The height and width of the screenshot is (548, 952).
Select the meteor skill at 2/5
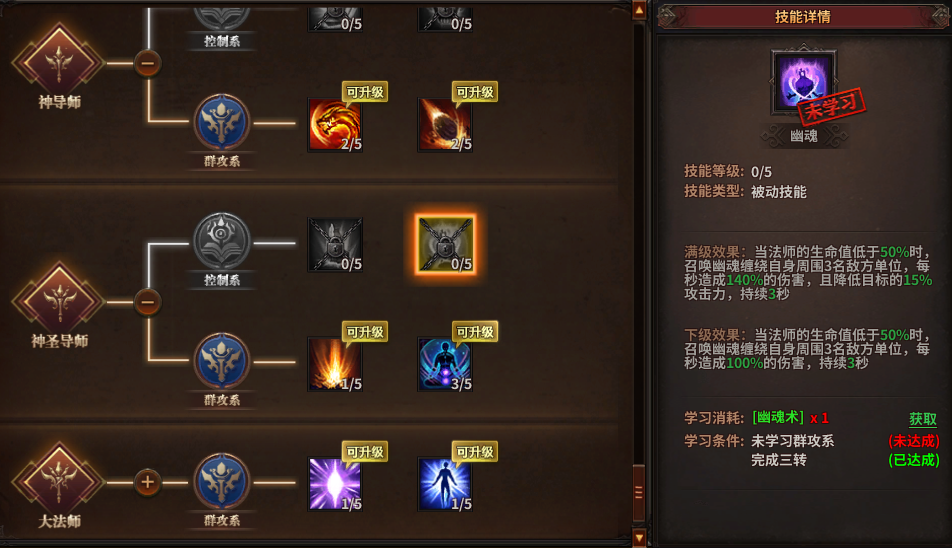(445, 125)
